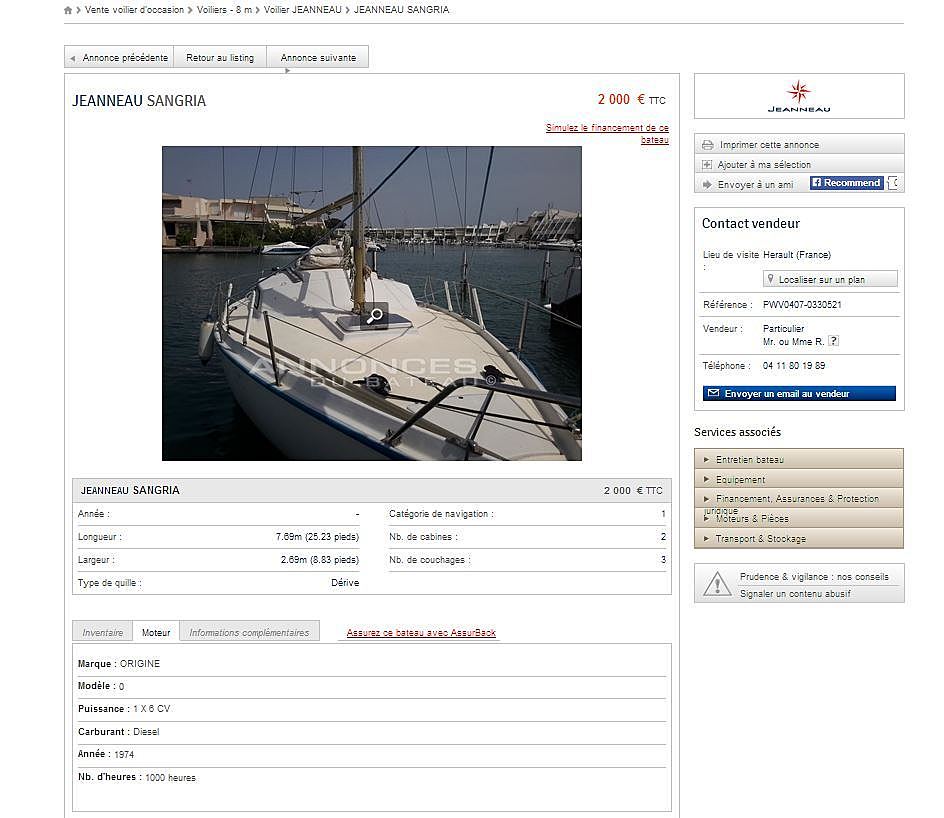Image resolution: width=944 pixels, height=818 pixels.
Task: Click Simulez le financement de ce bateau
Action: pyautogui.click(x=607, y=134)
